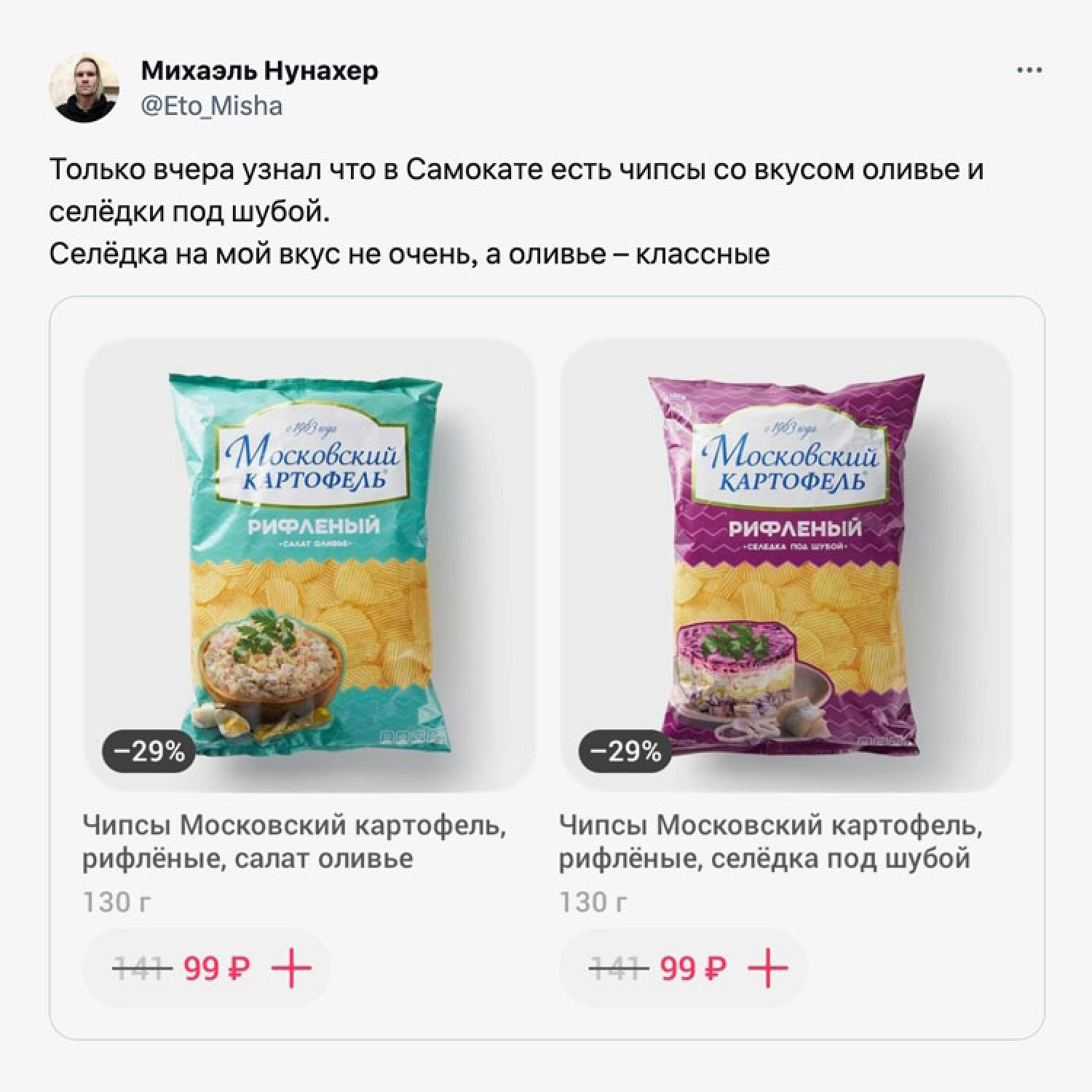Image resolution: width=1092 pixels, height=1092 pixels.
Task: Open the @Eto_Misha handle link
Action: tap(211, 106)
